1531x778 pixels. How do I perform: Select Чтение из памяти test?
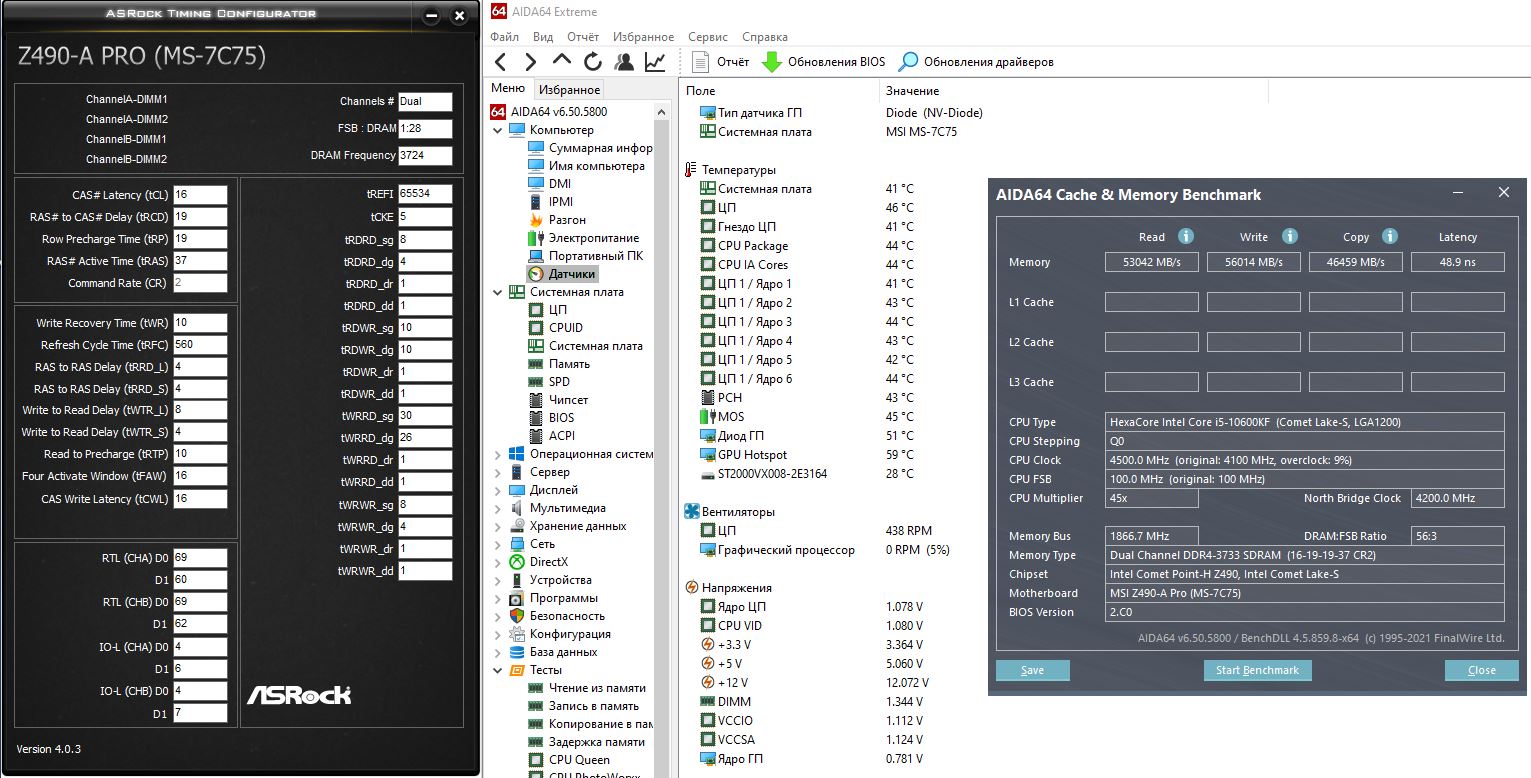[x=587, y=687]
